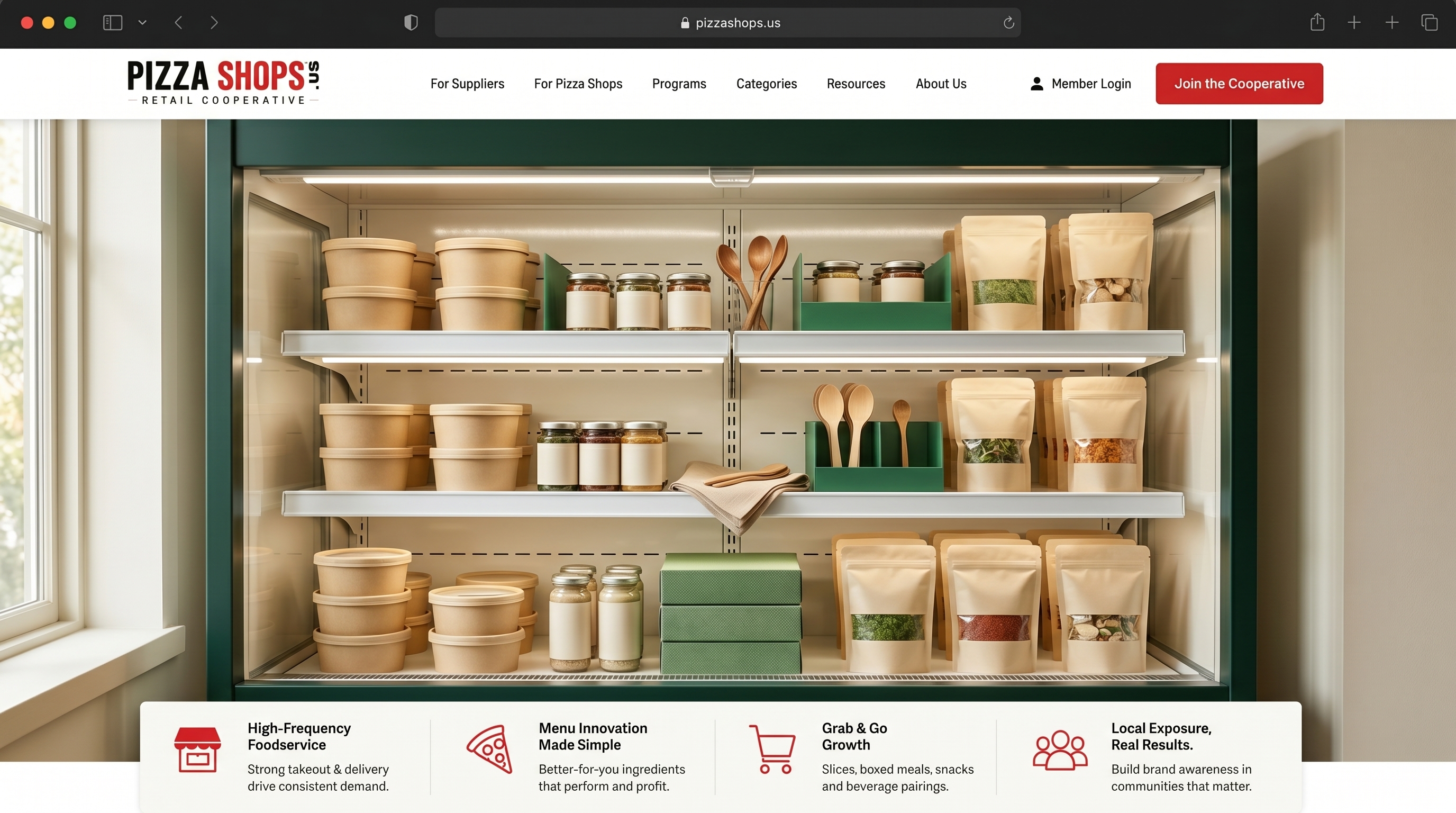Click the Local Exposure, Real Results heading
This screenshot has height=813, width=1456.
click(x=1161, y=736)
